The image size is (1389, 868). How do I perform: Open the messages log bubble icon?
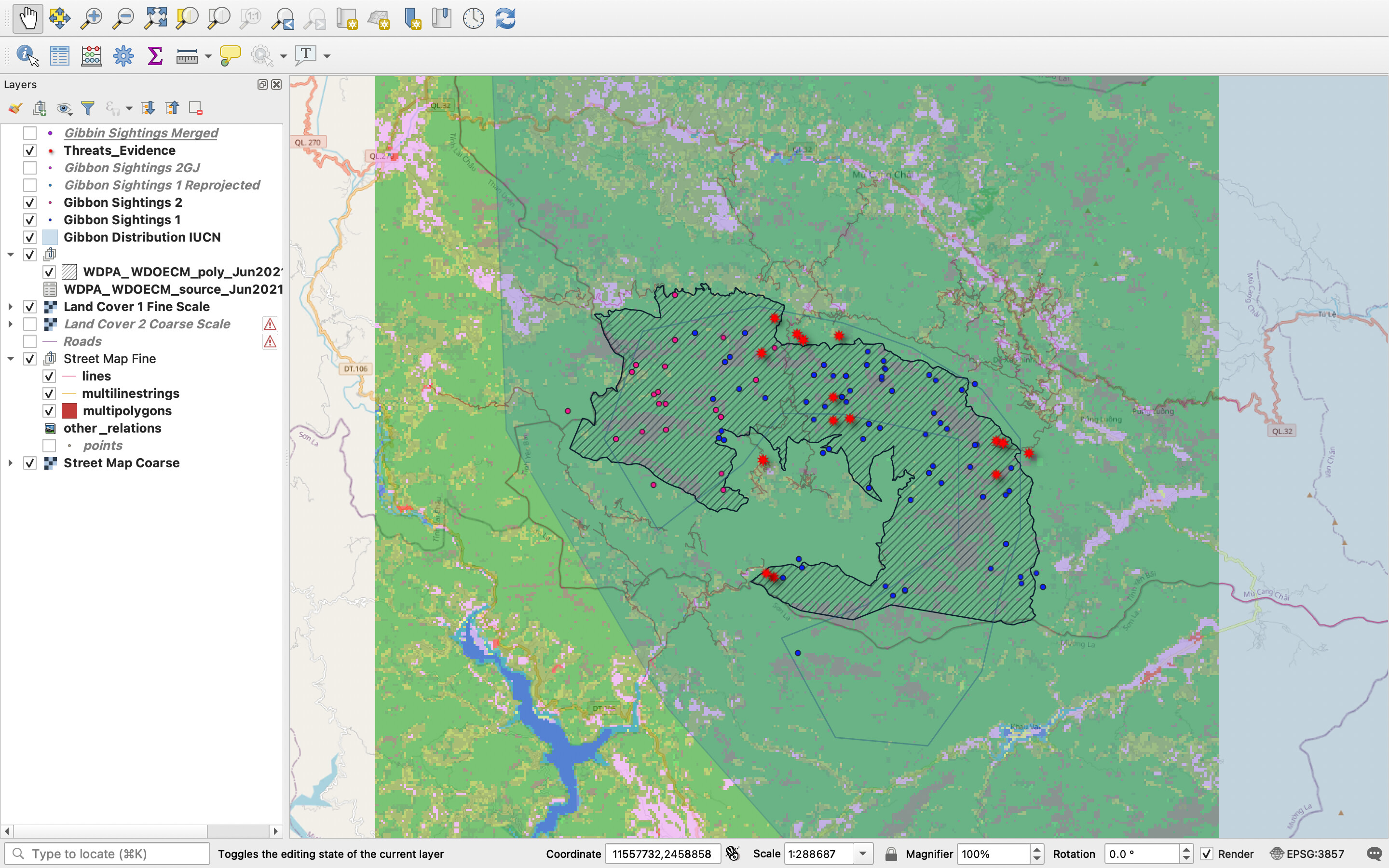tap(1374, 854)
